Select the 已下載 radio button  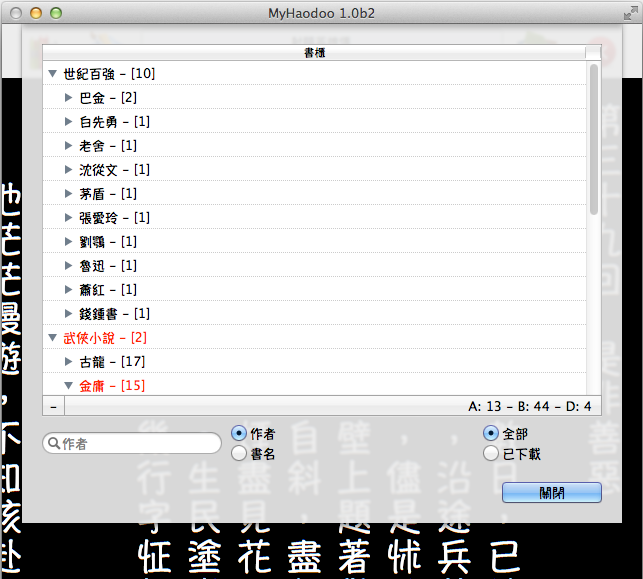coord(491,454)
